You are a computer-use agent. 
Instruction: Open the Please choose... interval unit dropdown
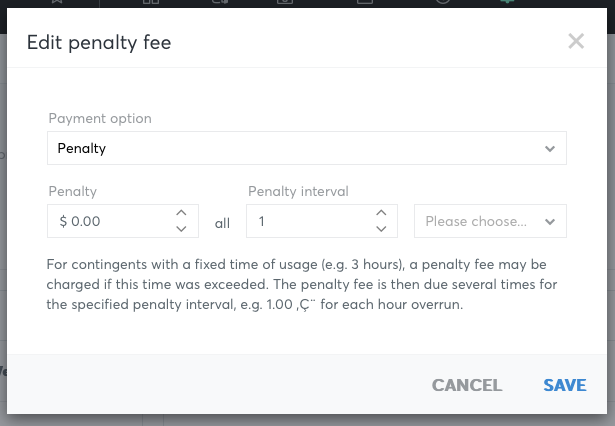point(490,221)
